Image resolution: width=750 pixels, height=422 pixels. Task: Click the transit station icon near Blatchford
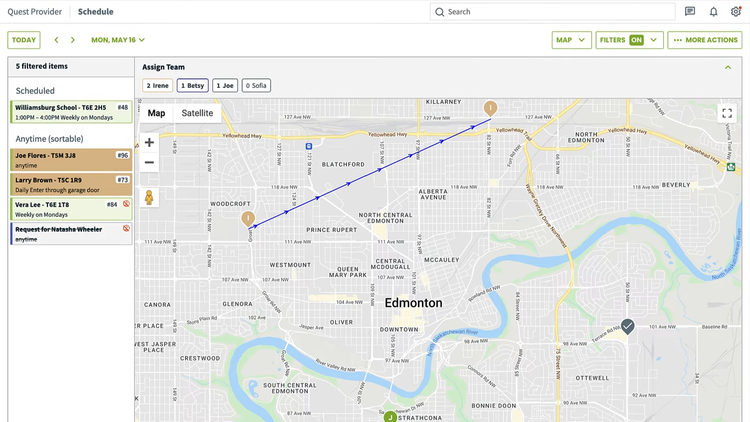coord(309,146)
